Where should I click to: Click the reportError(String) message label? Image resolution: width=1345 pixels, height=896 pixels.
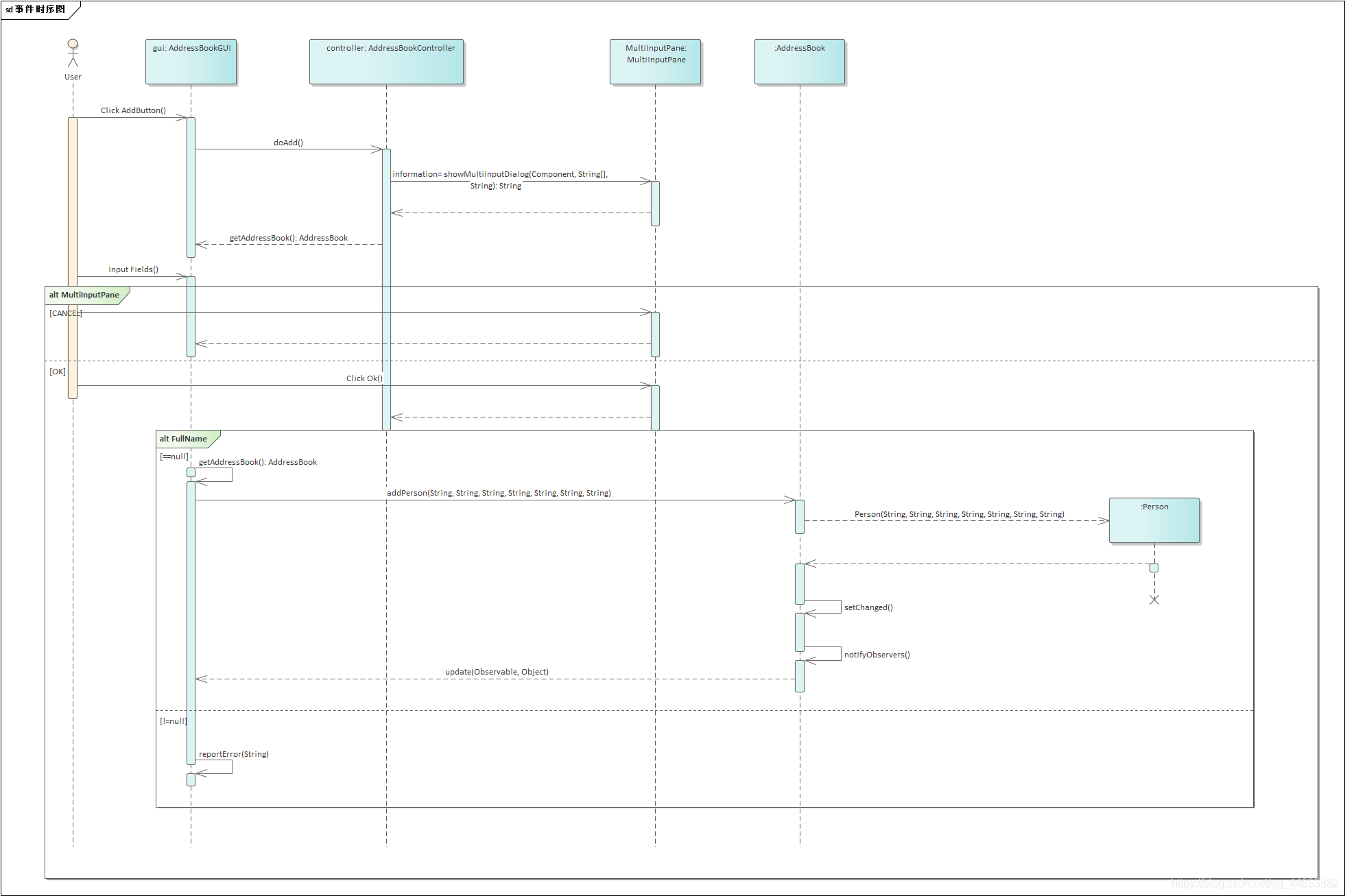click(x=234, y=754)
